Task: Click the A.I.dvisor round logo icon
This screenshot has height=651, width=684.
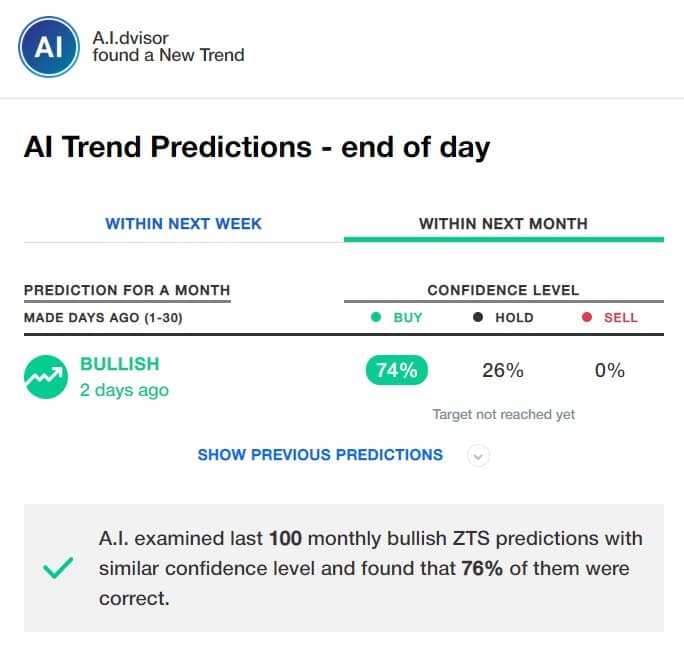Action: (48, 46)
